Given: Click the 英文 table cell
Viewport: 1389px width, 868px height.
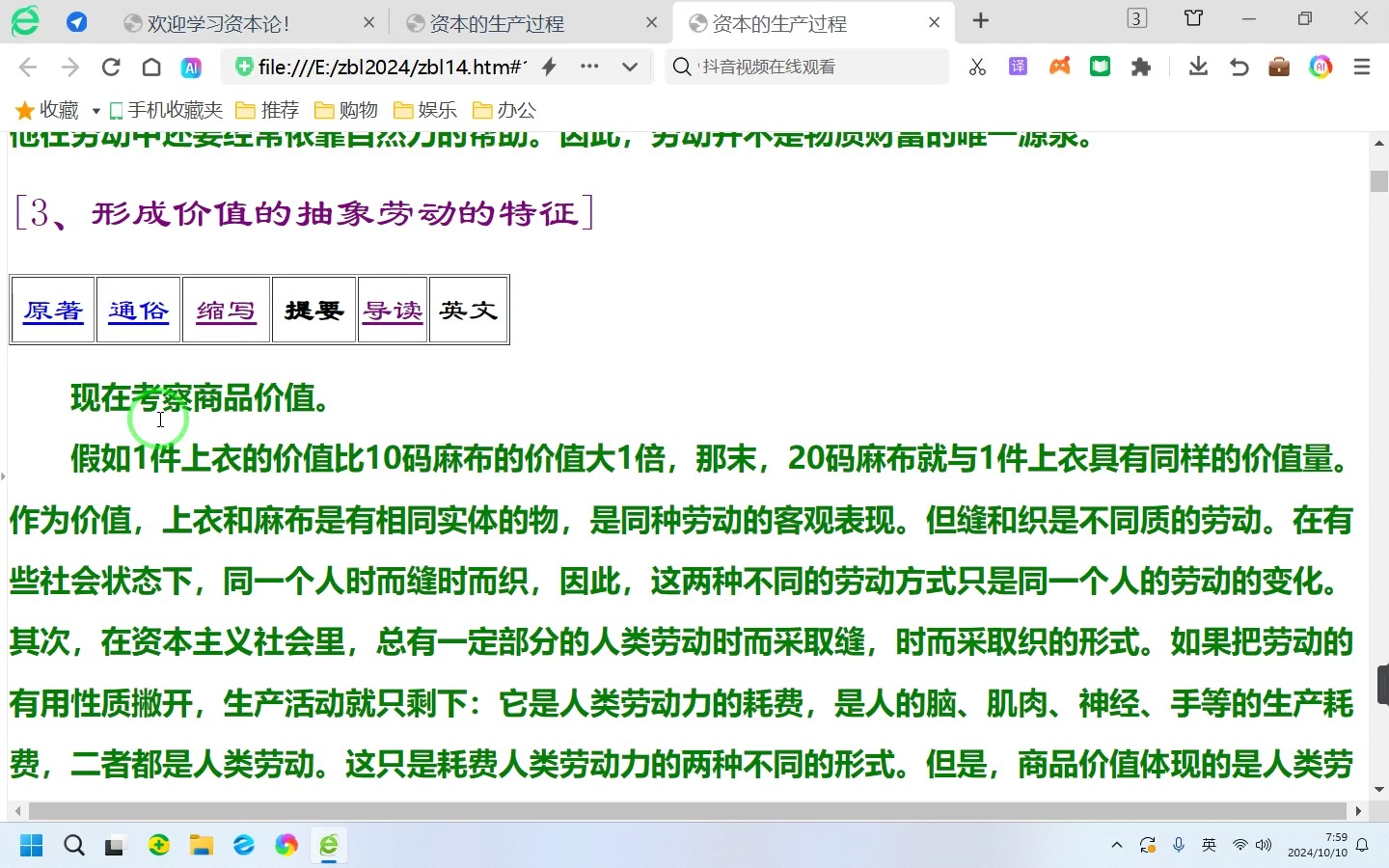Looking at the screenshot, I should (x=469, y=311).
